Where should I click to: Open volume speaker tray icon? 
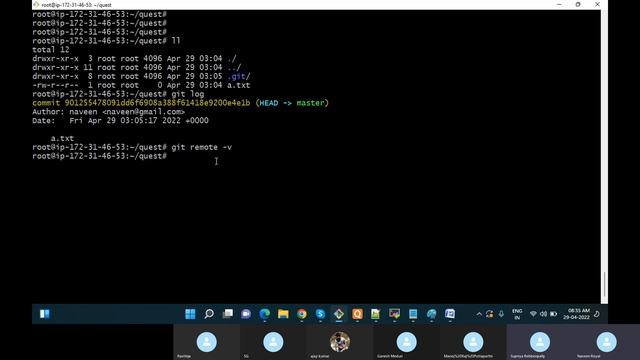543,314
